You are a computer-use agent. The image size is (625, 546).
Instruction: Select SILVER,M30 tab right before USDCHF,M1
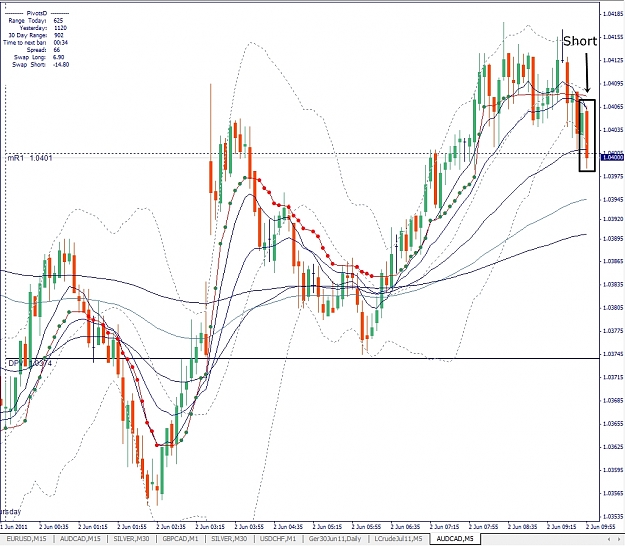pos(229,539)
